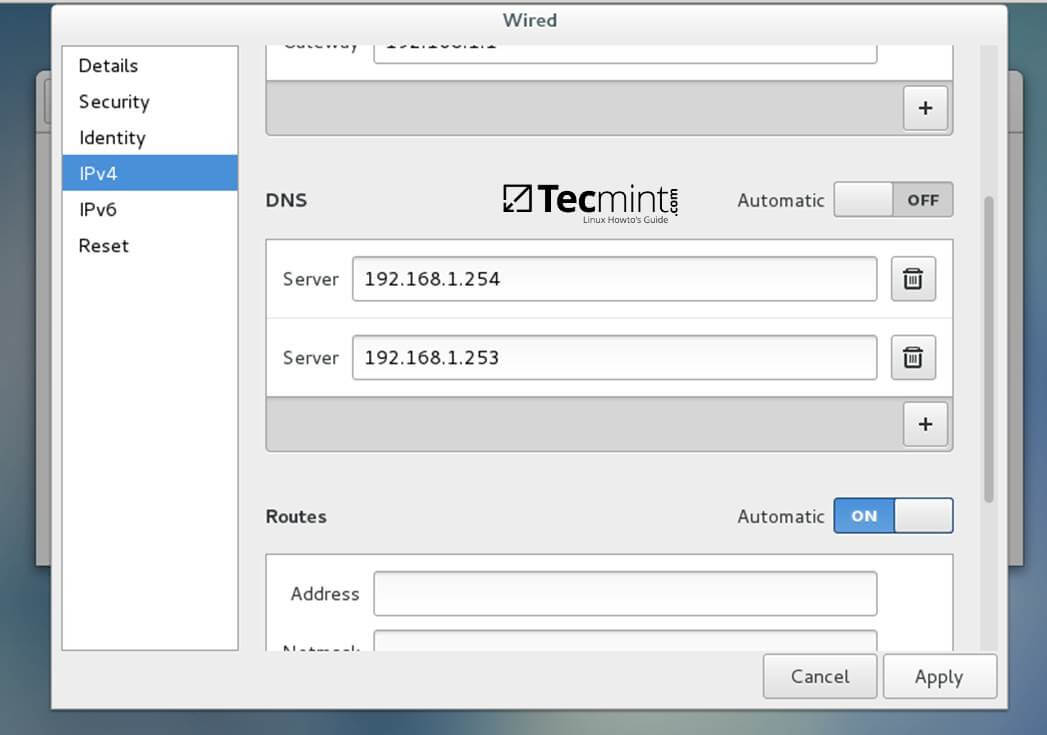Toggle the DNS Automatic switch

(892, 200)
